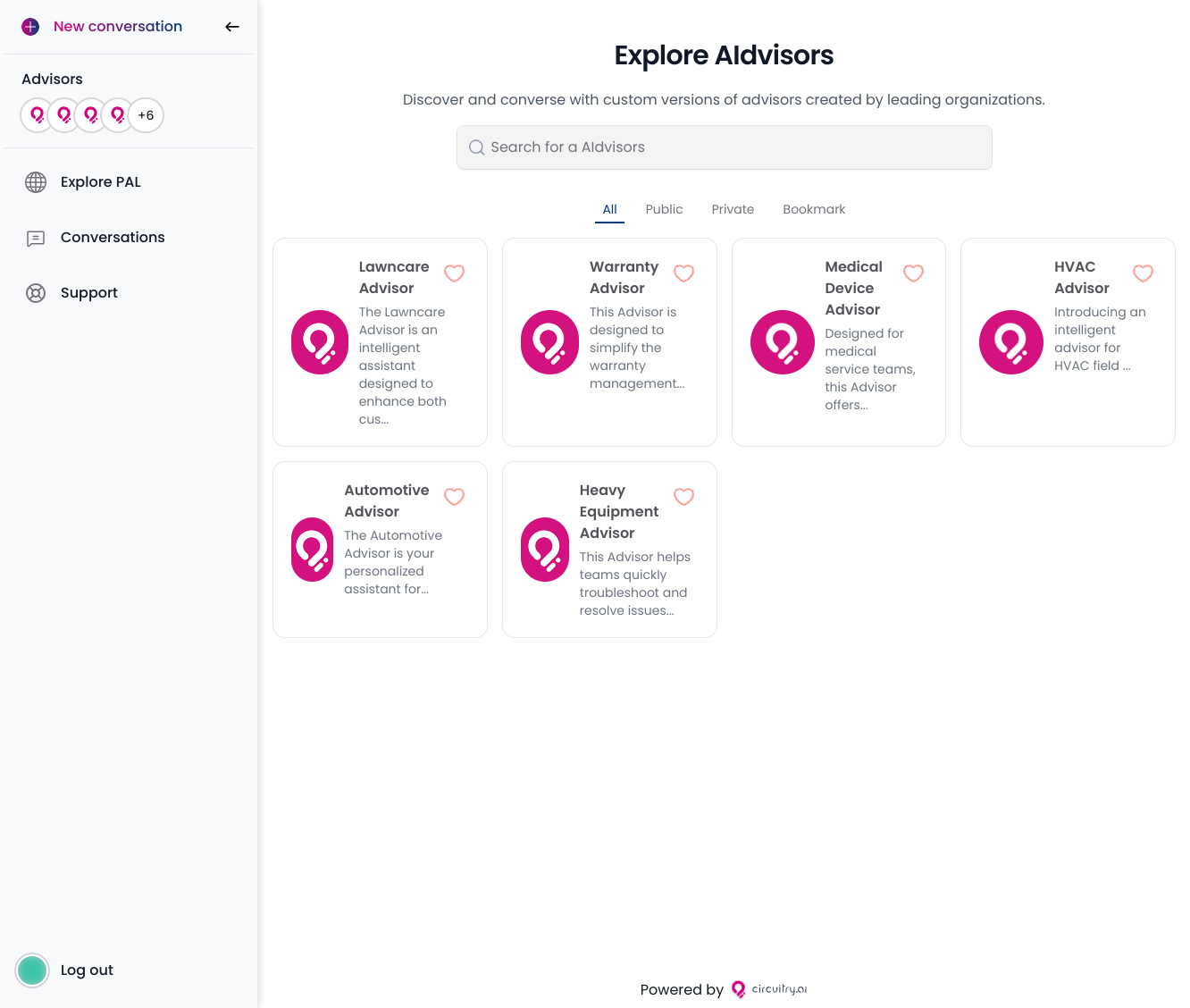Viewport: 1190px width, 1008px height.
Task: Click the Lawncare Advisor logo icon
Action: click(x=320, y=342)
